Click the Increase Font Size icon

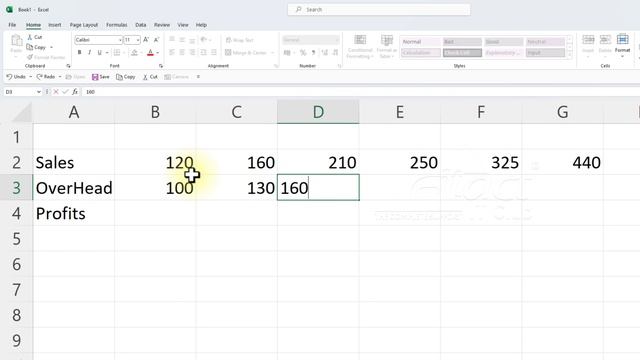[x=146, y=40]
